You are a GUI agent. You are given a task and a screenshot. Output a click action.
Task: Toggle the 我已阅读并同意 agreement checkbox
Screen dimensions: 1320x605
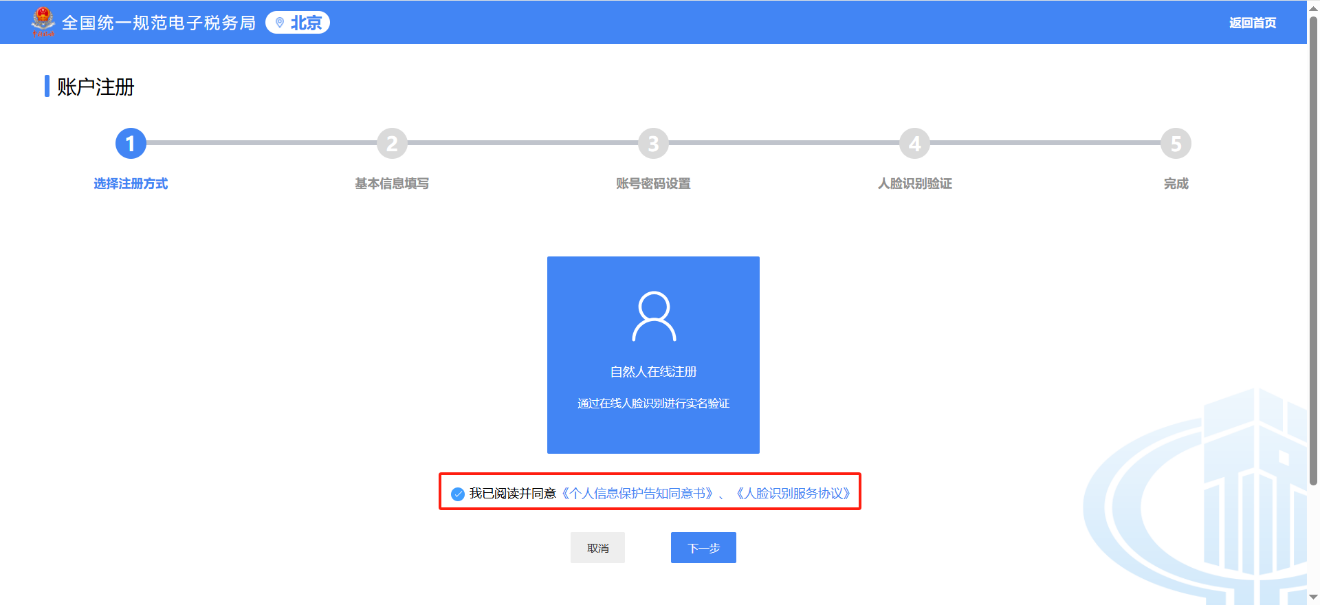click(458, 494)
